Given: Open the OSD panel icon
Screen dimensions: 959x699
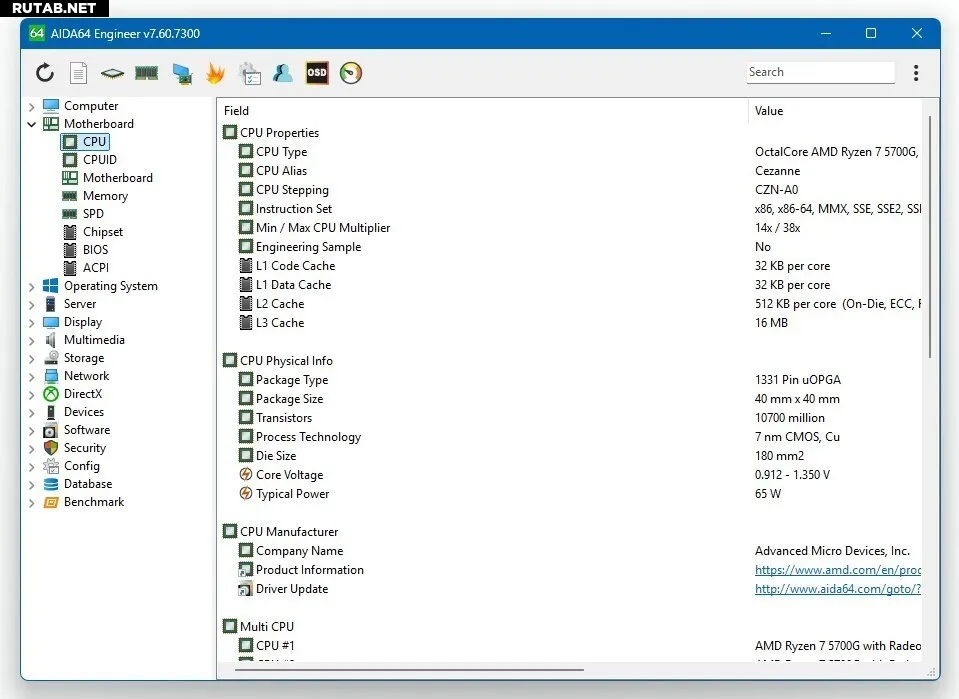Looking at the screenshot, I should (316, 73).
